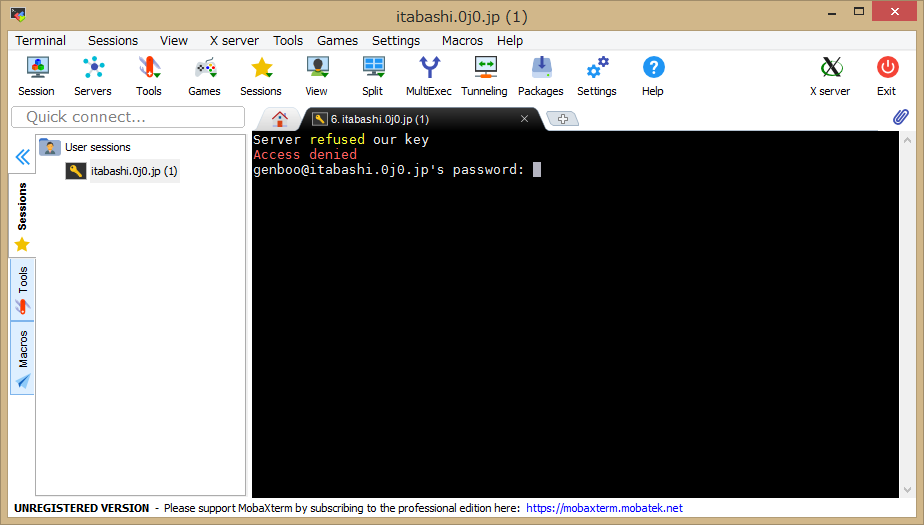Click the Quick connect input field
The height and width of the screenshot is (525, 924).
pos(128,117)
